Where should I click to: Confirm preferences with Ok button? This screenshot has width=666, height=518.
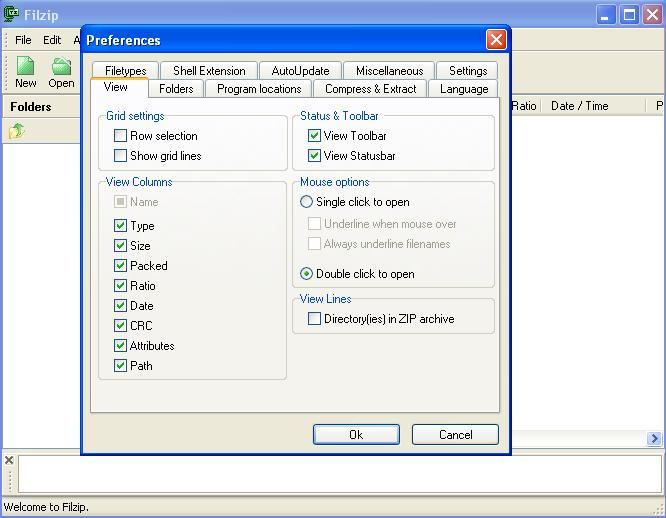point(356,434)
